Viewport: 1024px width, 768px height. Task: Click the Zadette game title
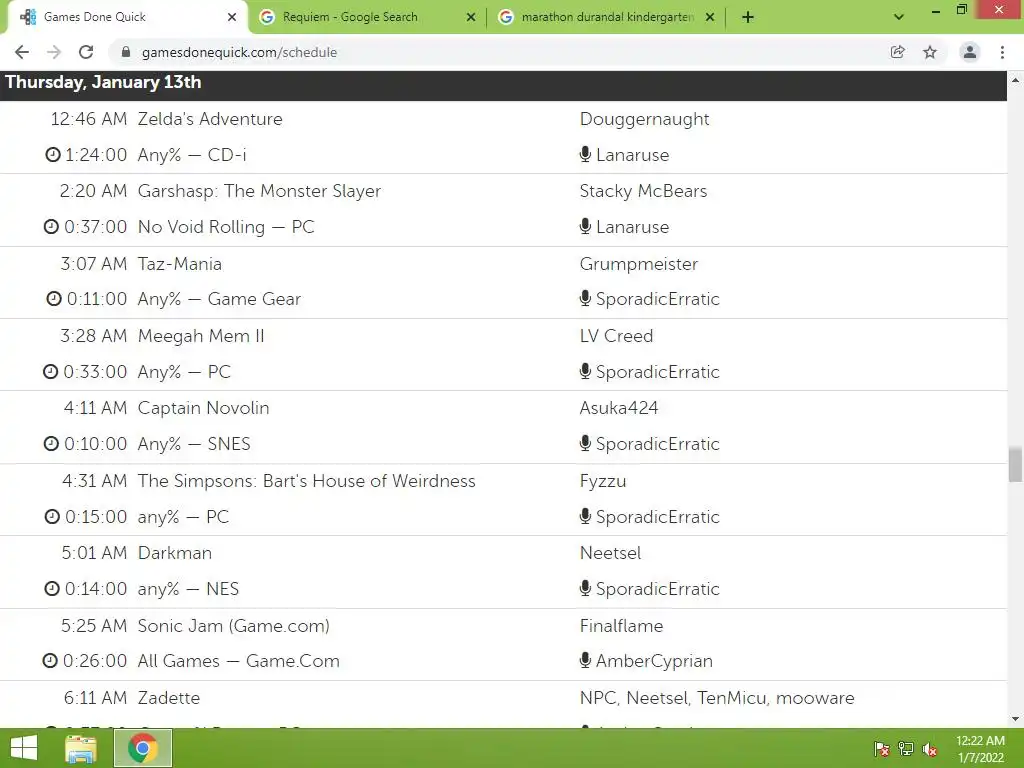[x=169, y=697]
